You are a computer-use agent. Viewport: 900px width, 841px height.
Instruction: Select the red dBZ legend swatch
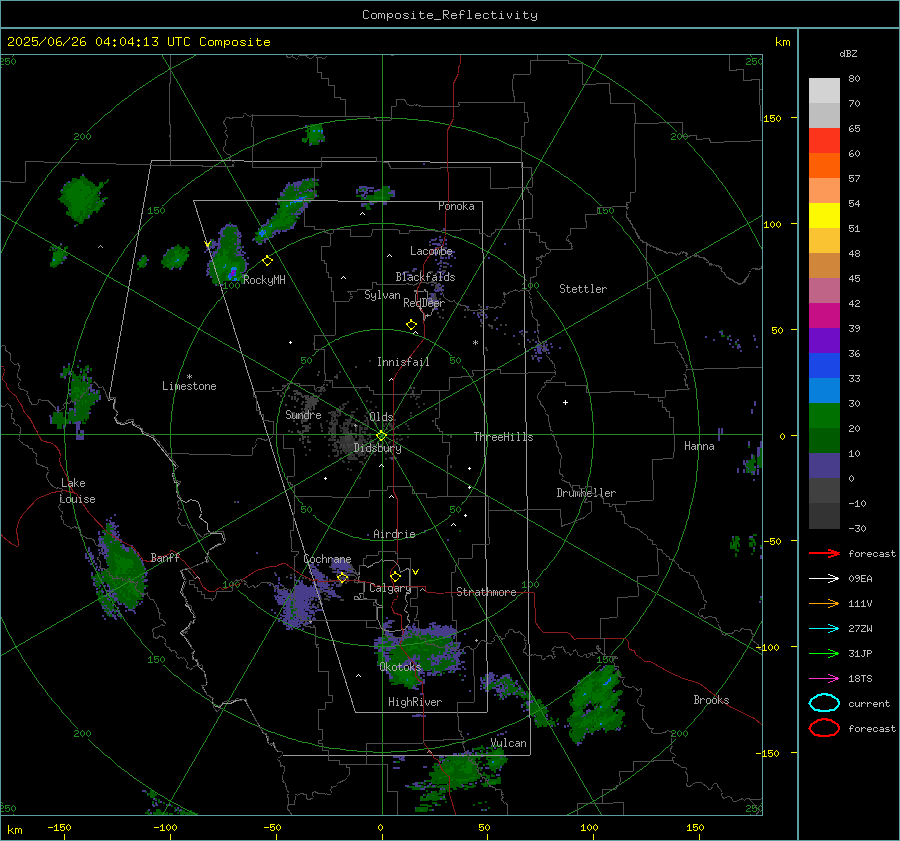click(824, 141)
